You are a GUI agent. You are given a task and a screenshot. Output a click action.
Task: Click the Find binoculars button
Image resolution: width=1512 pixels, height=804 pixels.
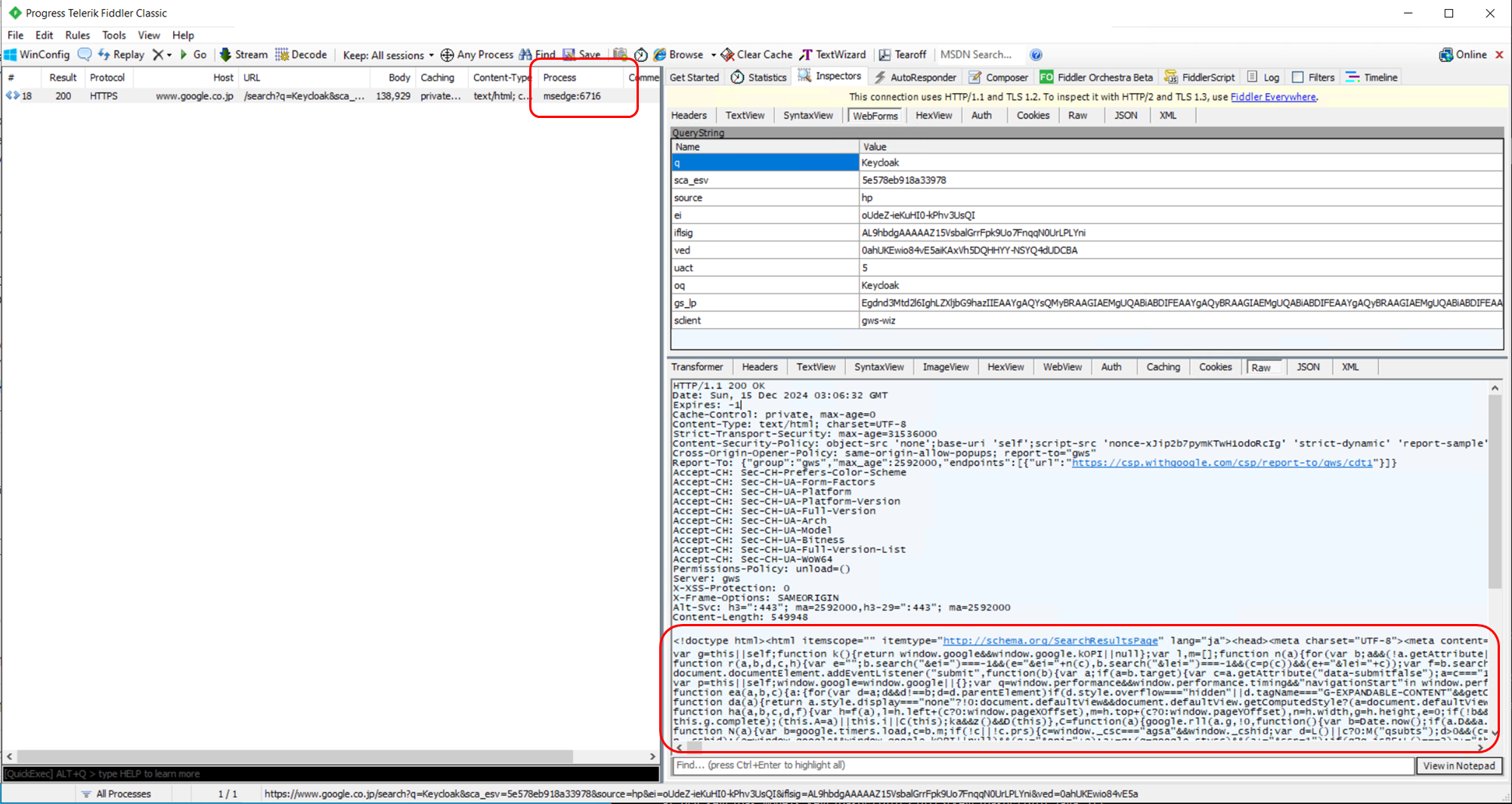538,54
